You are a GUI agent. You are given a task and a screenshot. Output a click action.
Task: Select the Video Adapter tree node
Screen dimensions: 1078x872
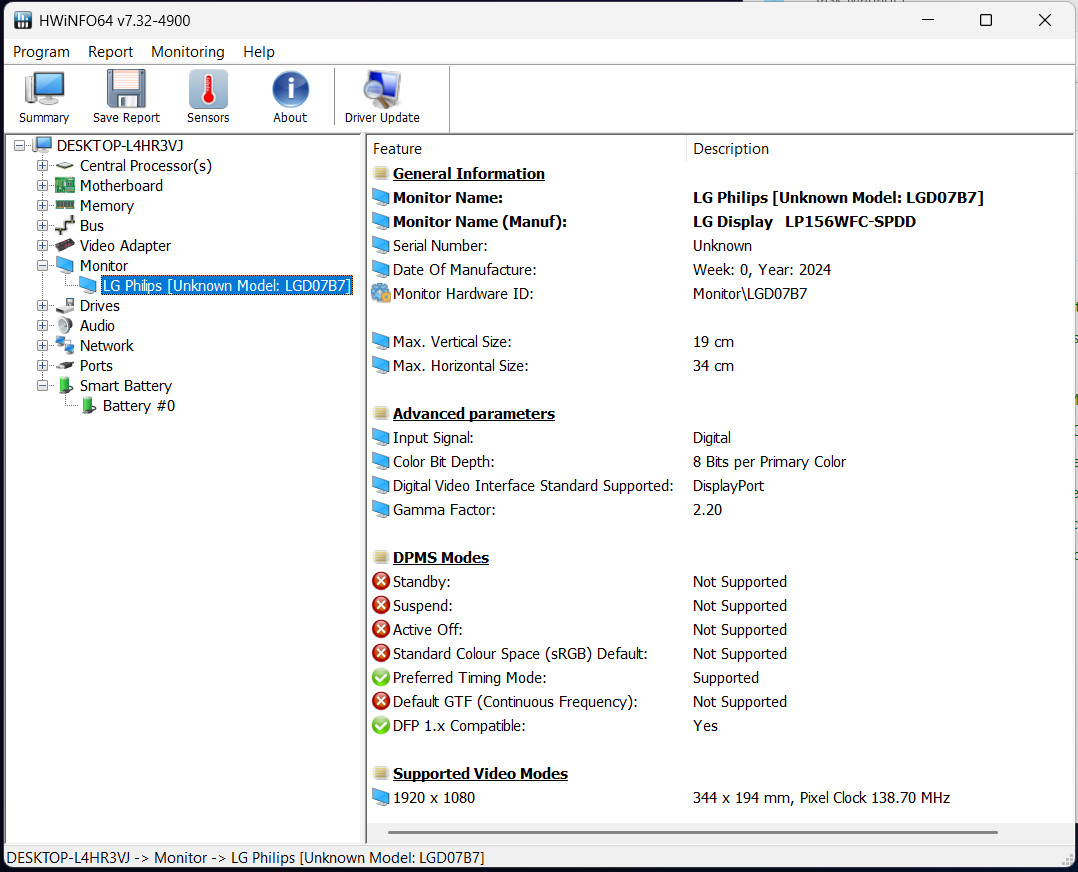[x=125, y=246]
